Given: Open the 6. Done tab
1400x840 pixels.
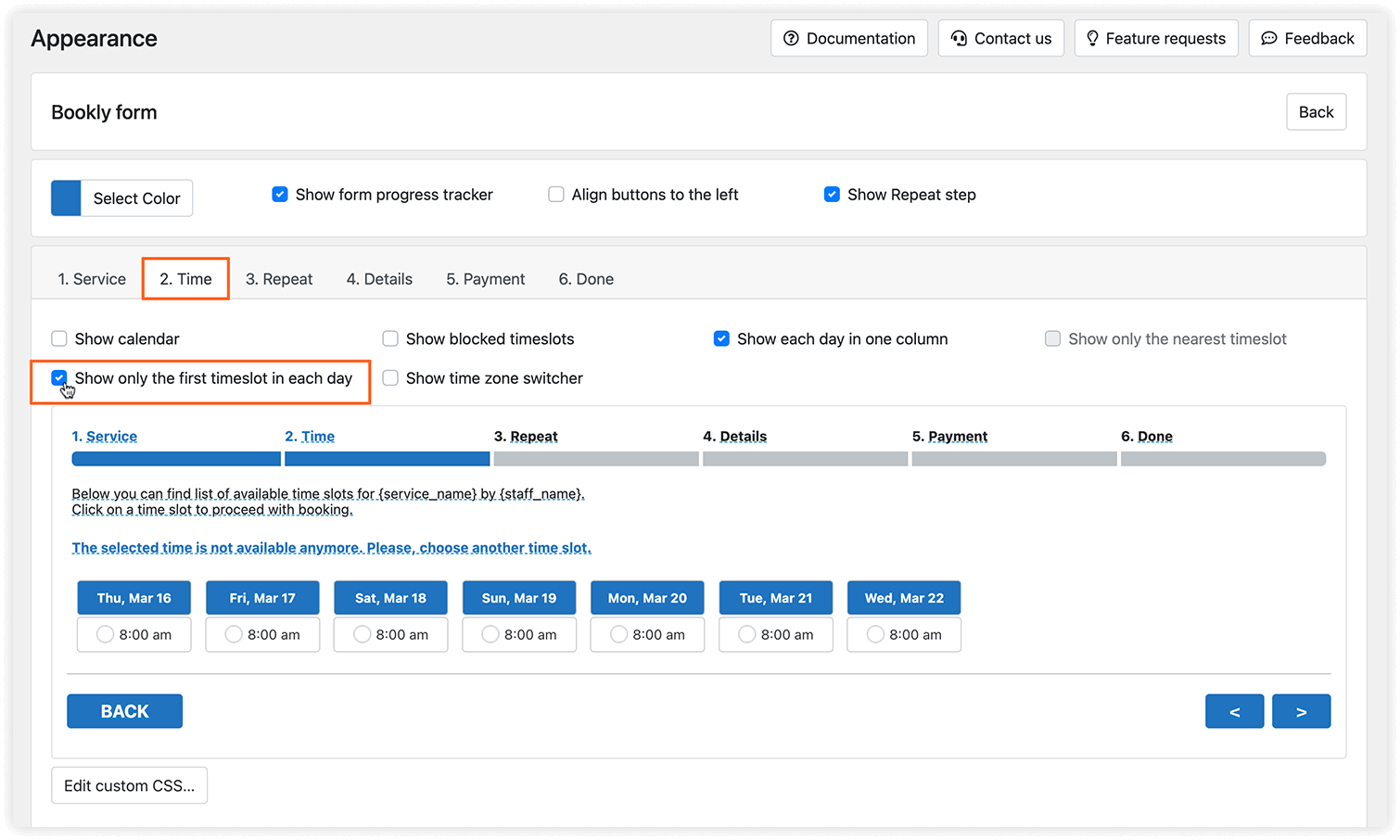Looking at the screenshot, I should point(586,279).
